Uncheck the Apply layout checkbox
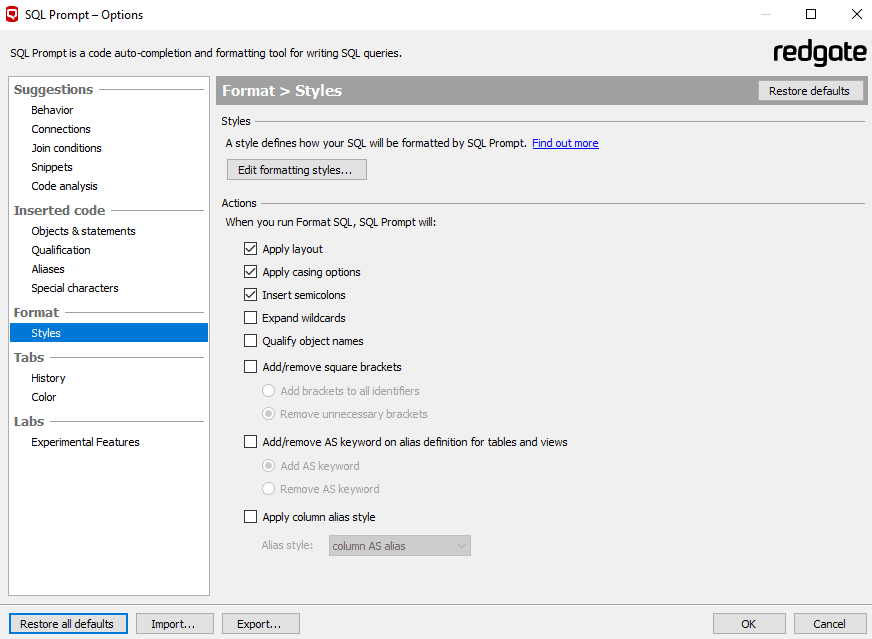 [x=250, y=249]
